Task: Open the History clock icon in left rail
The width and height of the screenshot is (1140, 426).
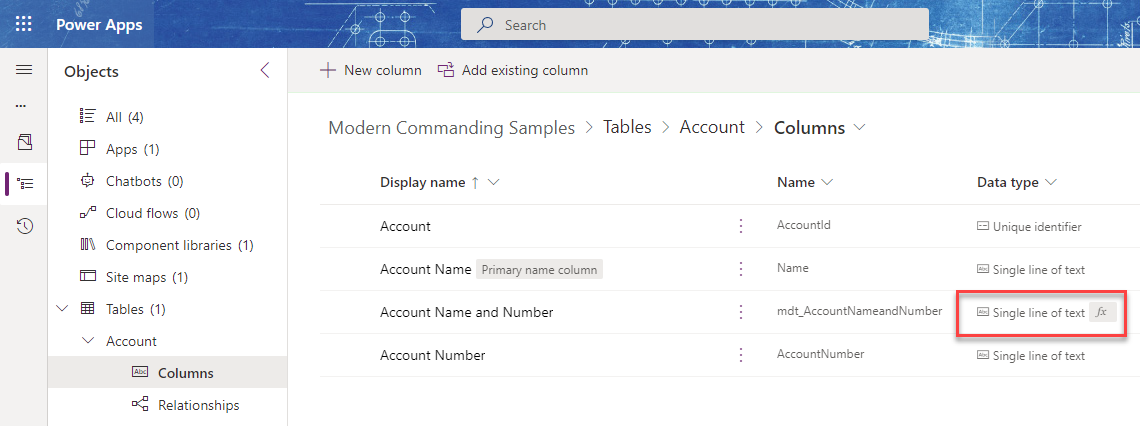Action: tap(24, 226)
